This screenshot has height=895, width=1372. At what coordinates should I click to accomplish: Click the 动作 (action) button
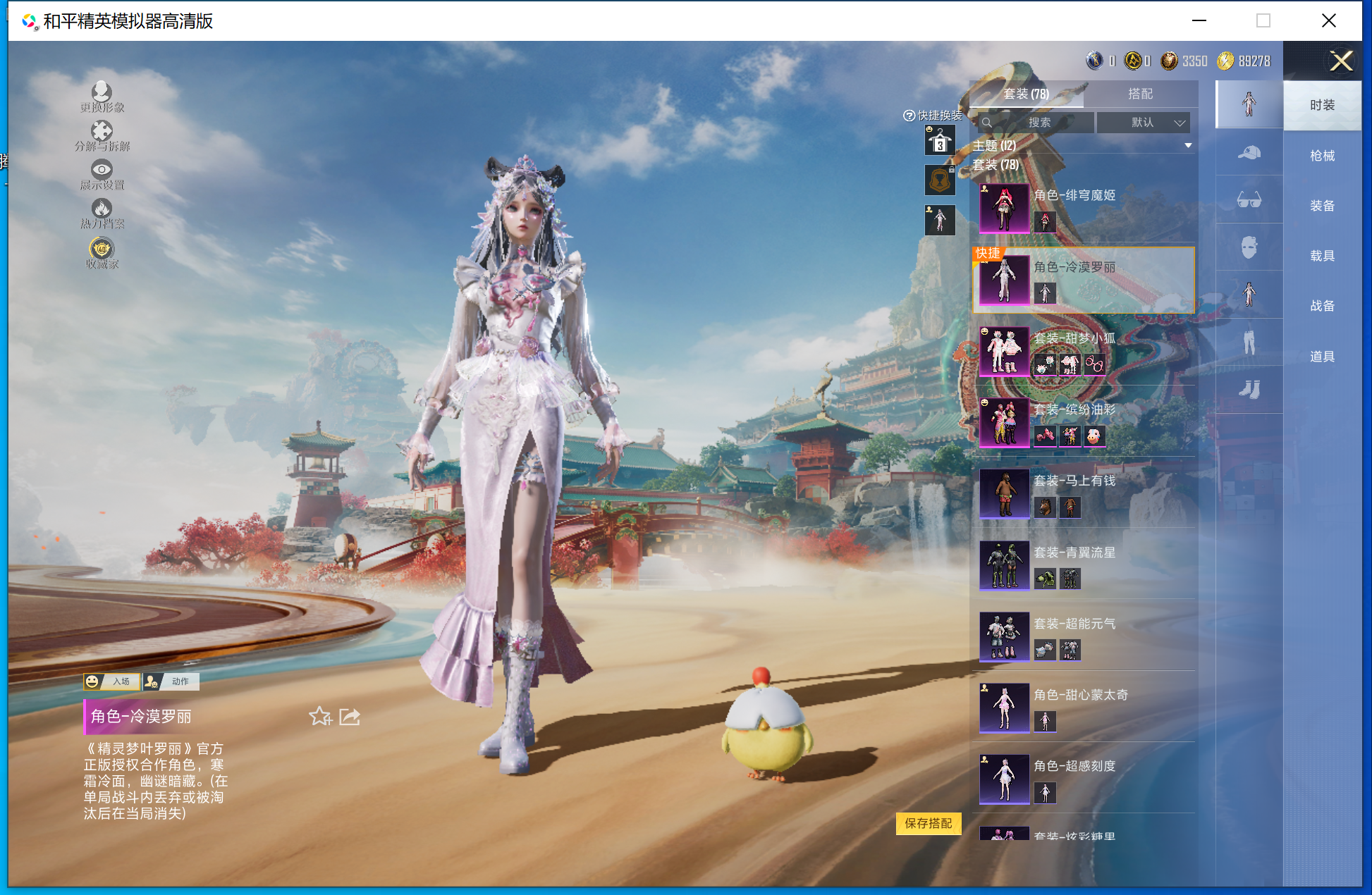click(x=171, y=681)
